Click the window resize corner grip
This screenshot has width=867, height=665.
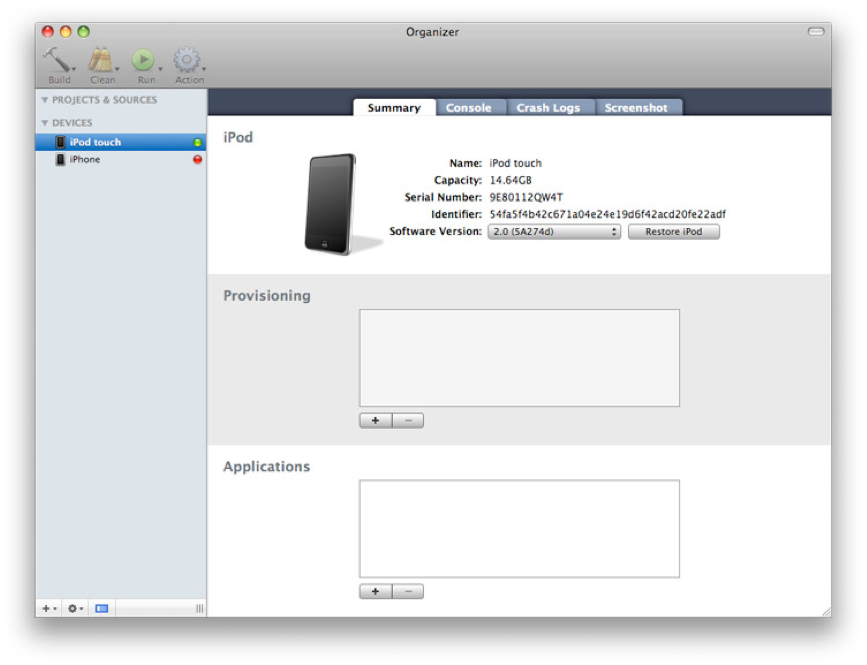point(826,612)
